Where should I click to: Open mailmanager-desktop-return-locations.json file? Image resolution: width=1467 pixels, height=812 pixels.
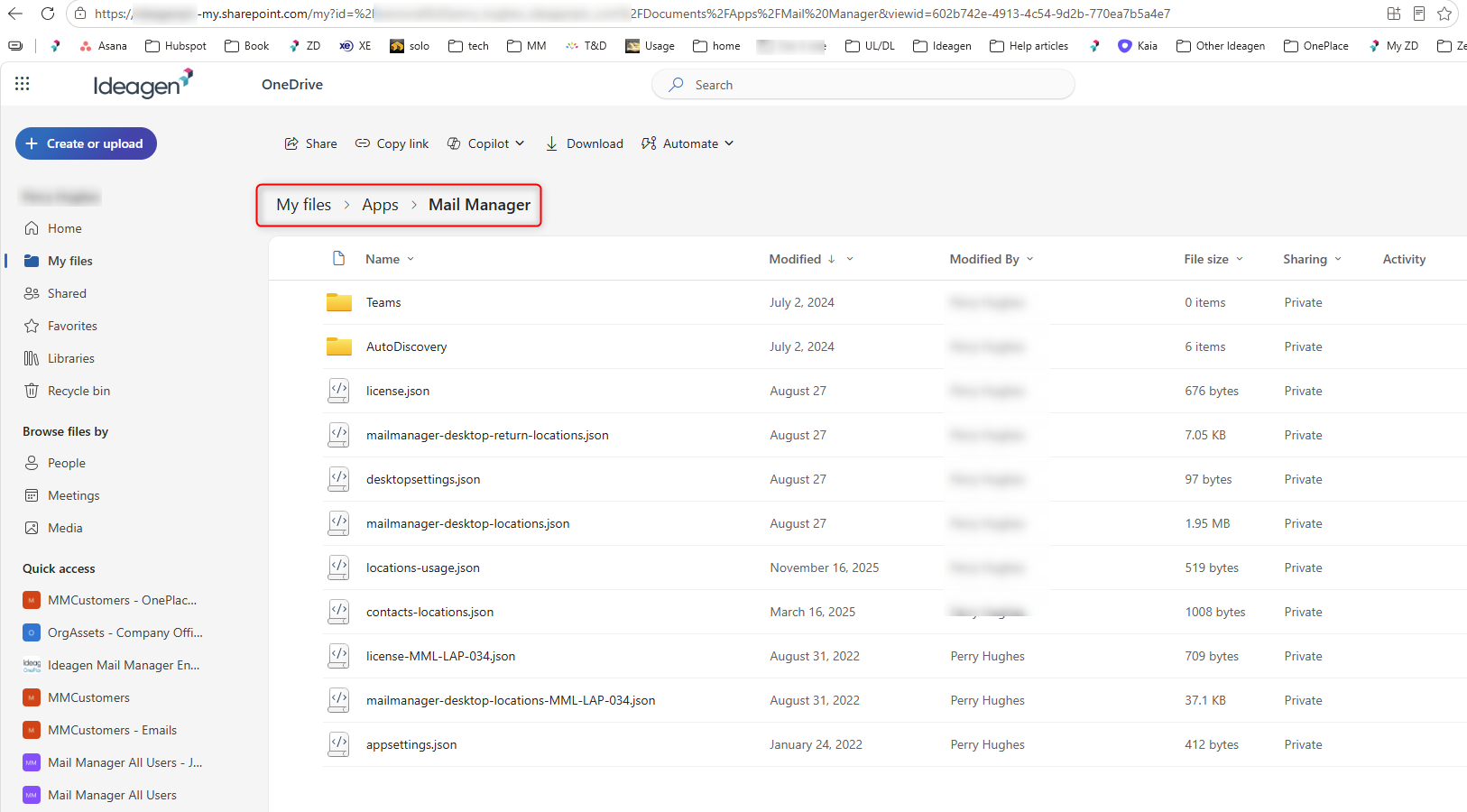coord(487,435)
